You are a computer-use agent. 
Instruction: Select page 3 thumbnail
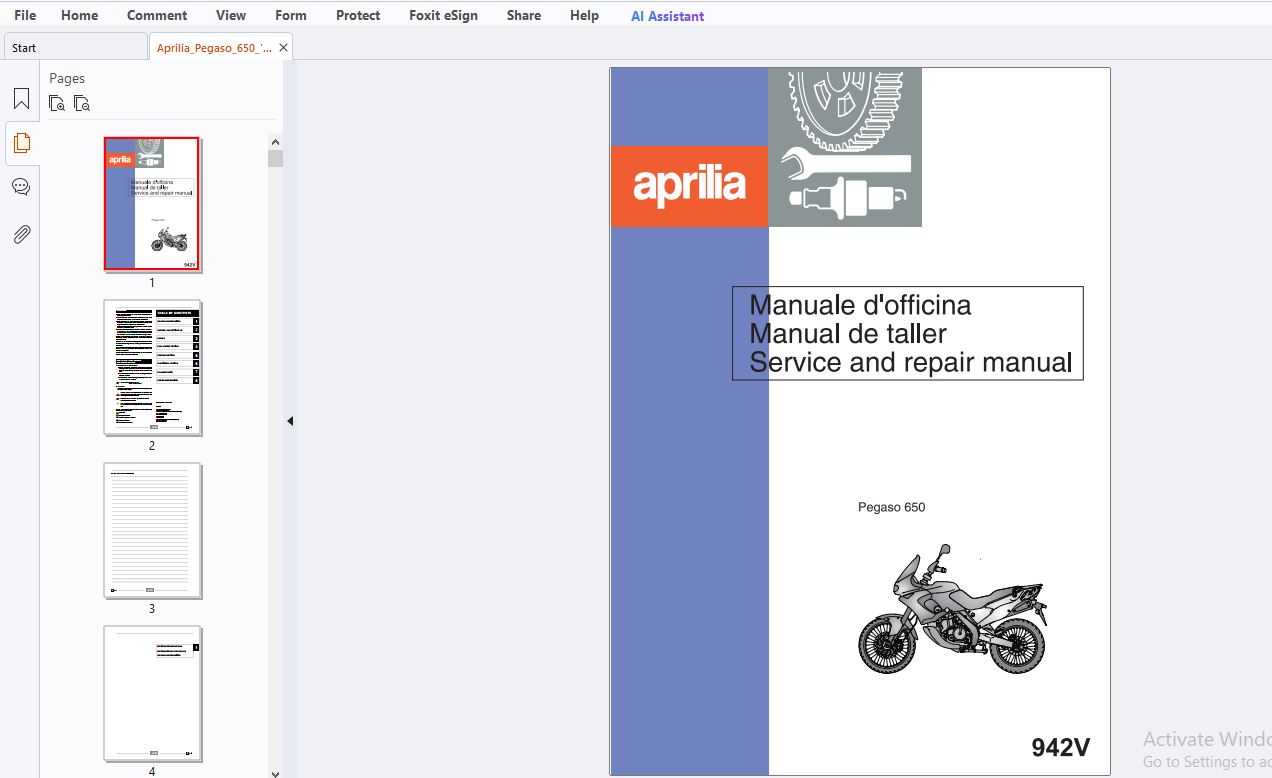(152, 530)
